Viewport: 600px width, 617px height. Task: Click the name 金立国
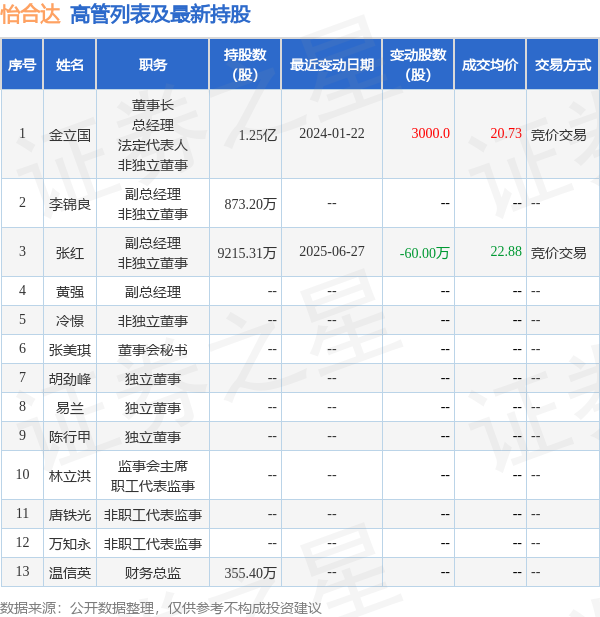(x=70, y=135)
